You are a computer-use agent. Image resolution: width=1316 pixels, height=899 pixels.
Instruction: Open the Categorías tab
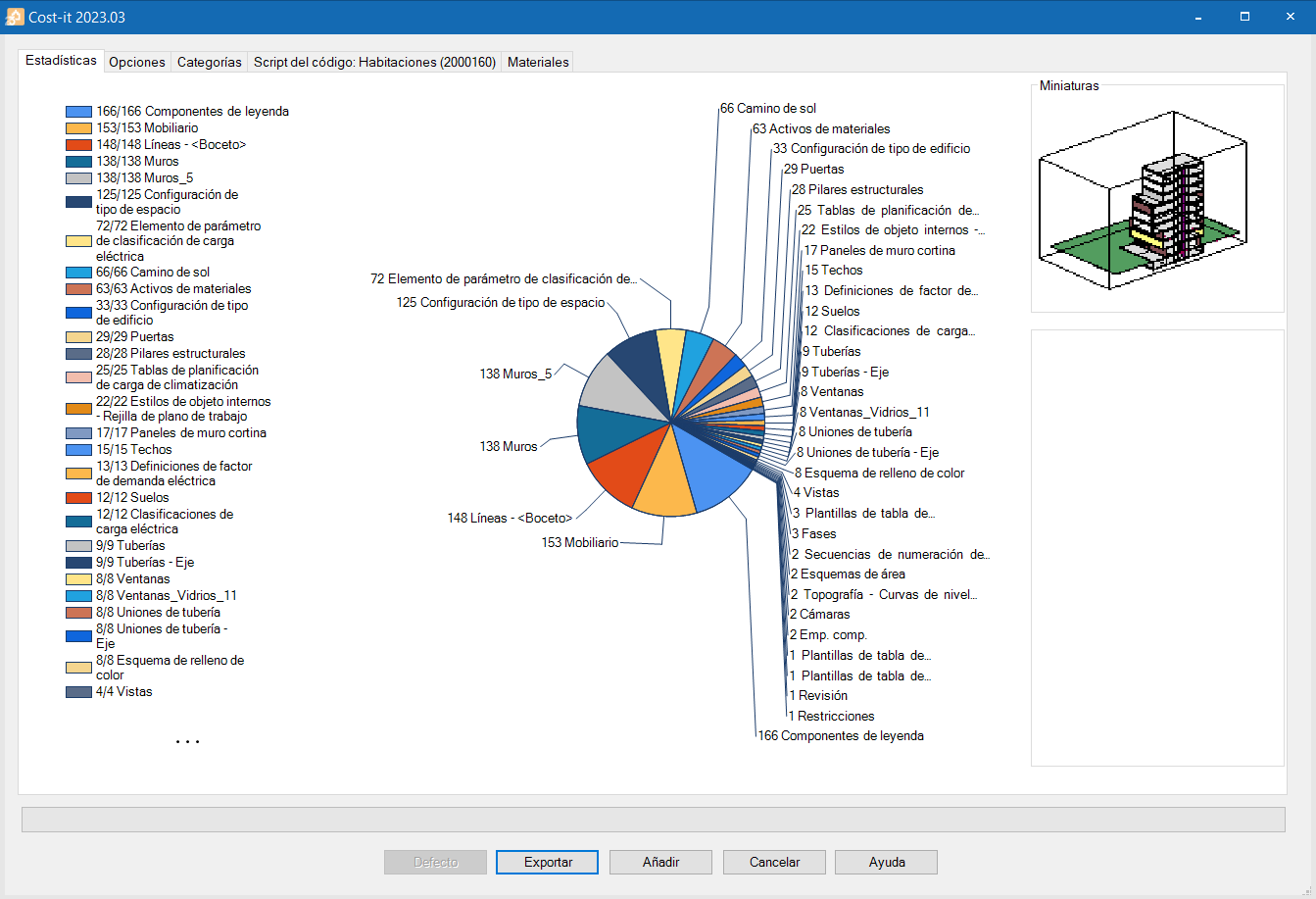[209, 62]
